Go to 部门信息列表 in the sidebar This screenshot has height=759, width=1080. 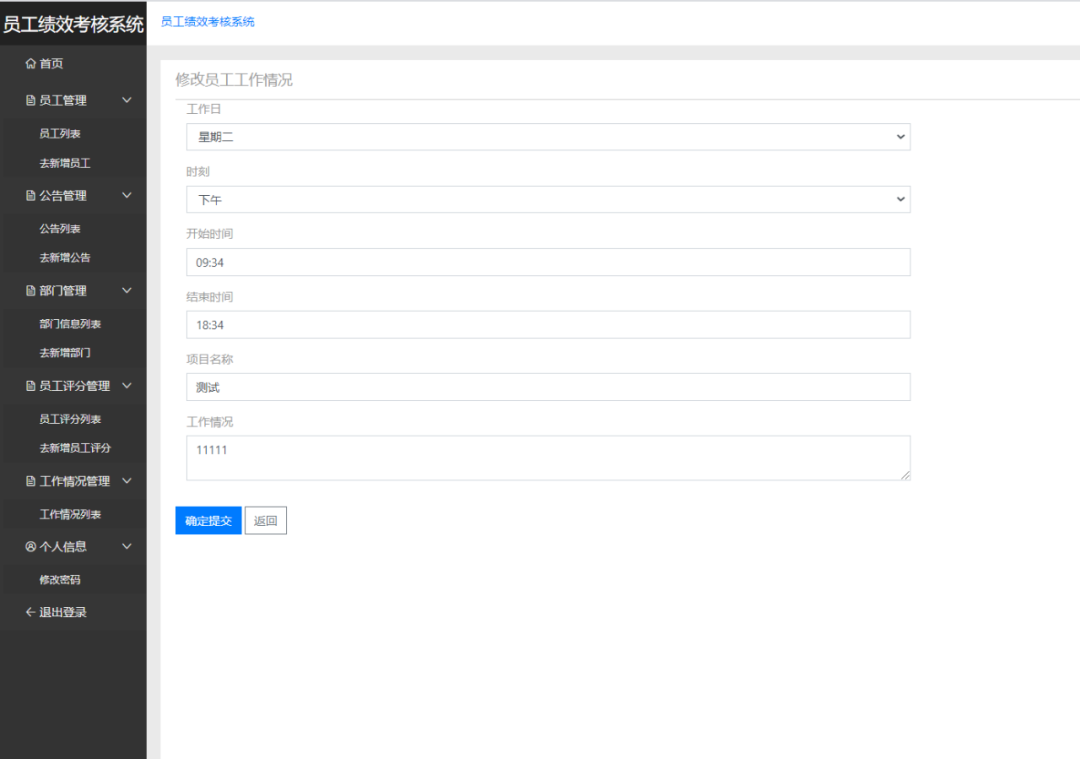(x=70, y=324)
